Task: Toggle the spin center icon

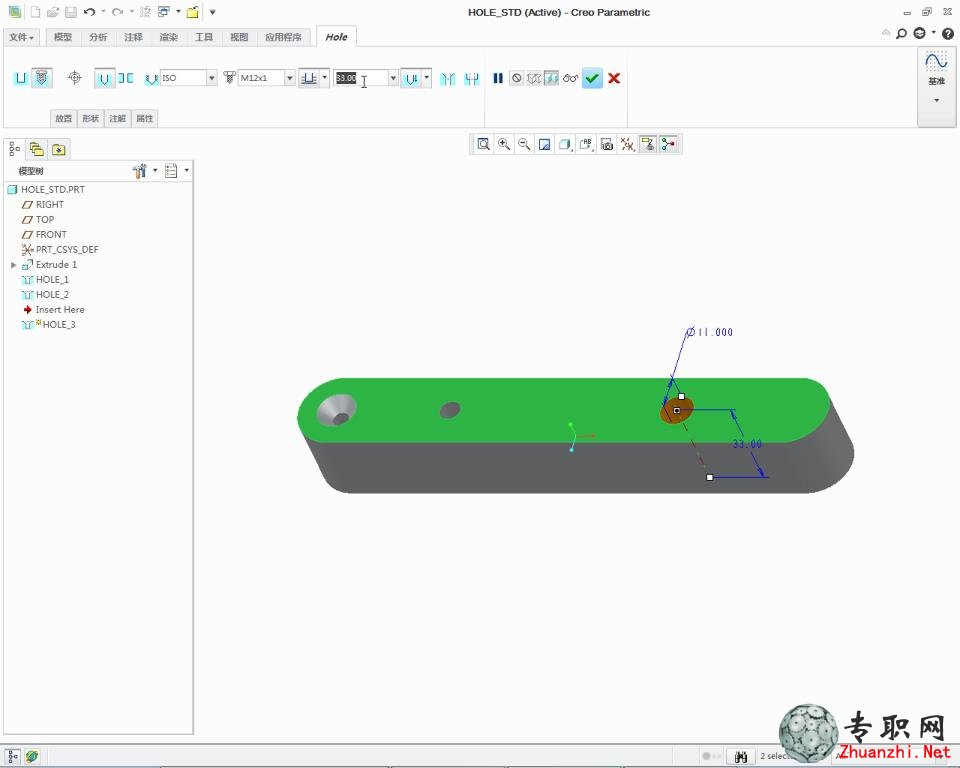Action: pos(669,145)
